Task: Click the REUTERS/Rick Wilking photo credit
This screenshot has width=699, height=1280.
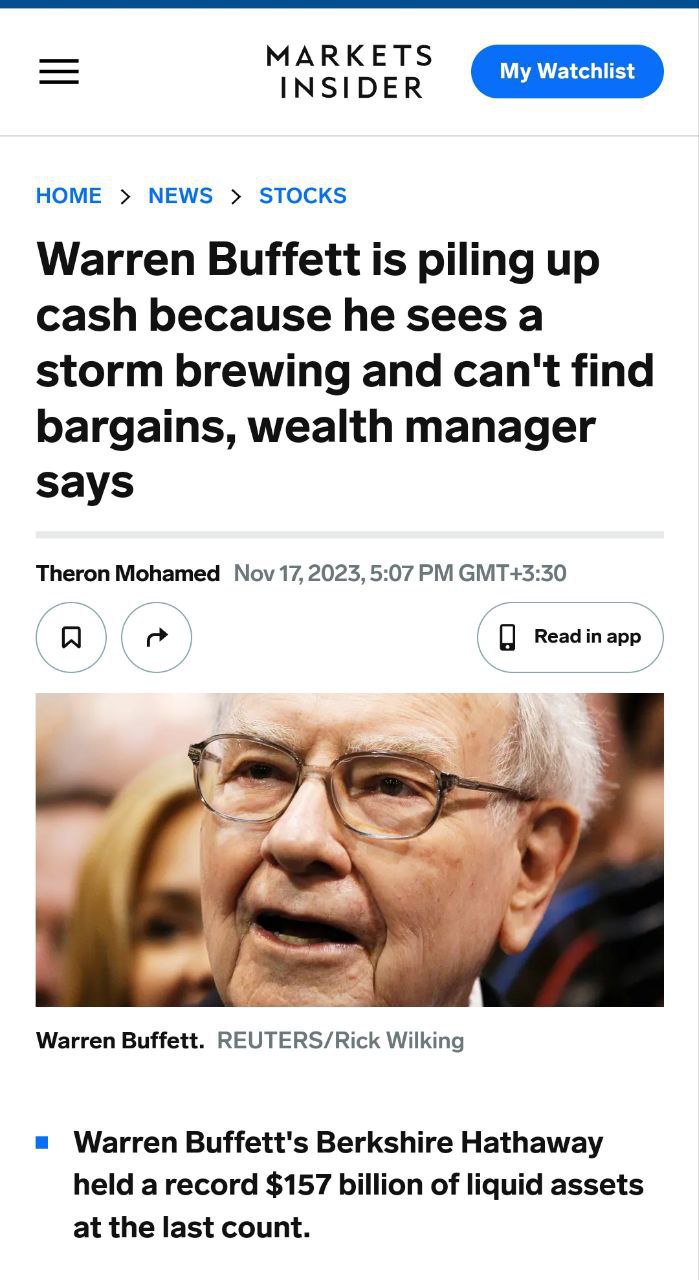Action: click(x=341, y=1041)
